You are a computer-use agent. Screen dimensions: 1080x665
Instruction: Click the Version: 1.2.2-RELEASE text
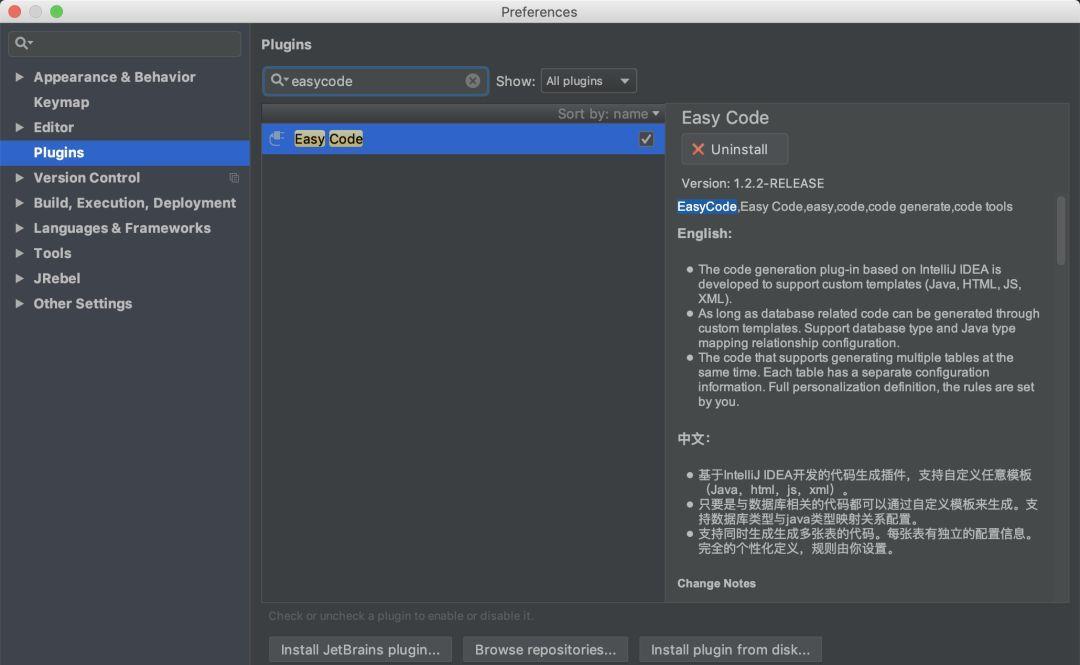(752, 183)
